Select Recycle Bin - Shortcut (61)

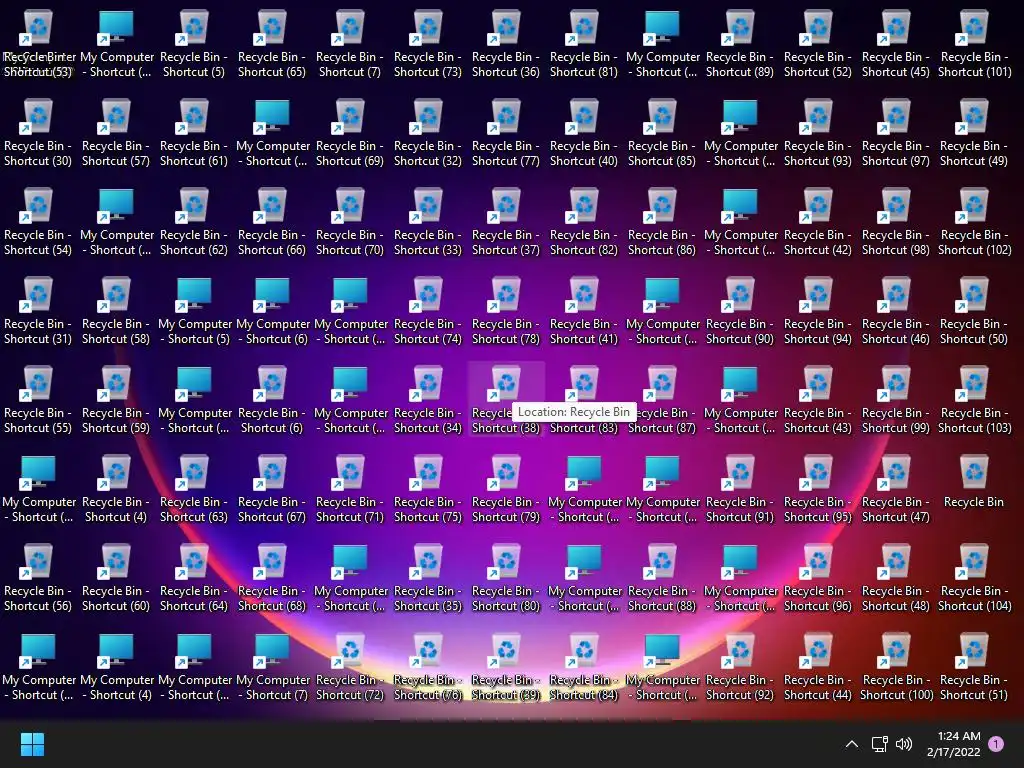pos(194,133)
